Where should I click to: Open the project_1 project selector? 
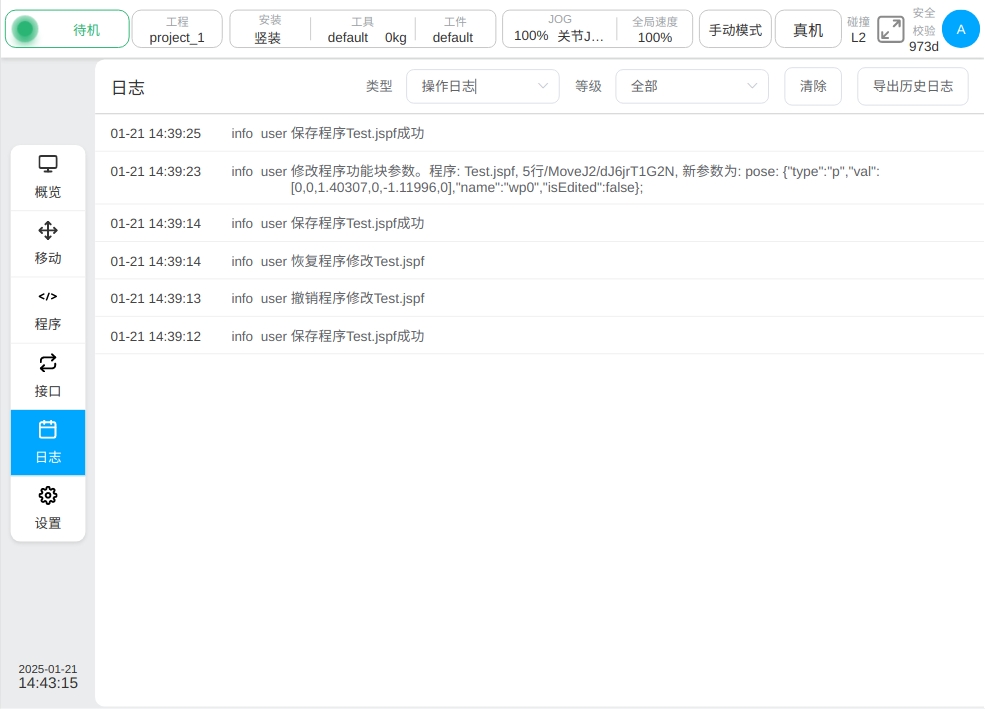(x=177, y=30)
